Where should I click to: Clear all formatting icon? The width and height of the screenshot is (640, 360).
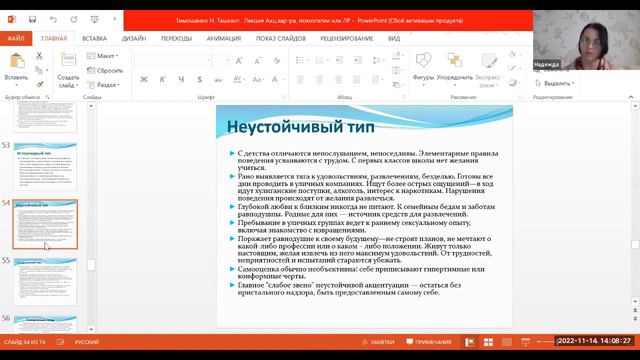click(x=277, y=61)
